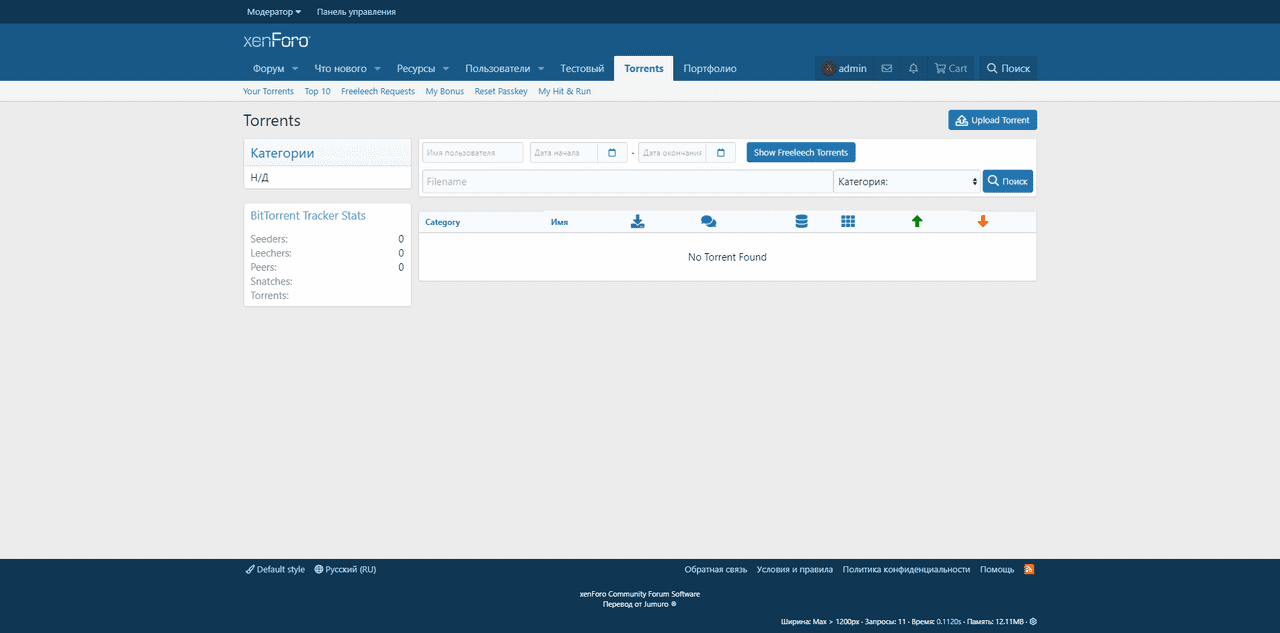
Task: Click the RSS feed icon in footer
Action: 1029,569
